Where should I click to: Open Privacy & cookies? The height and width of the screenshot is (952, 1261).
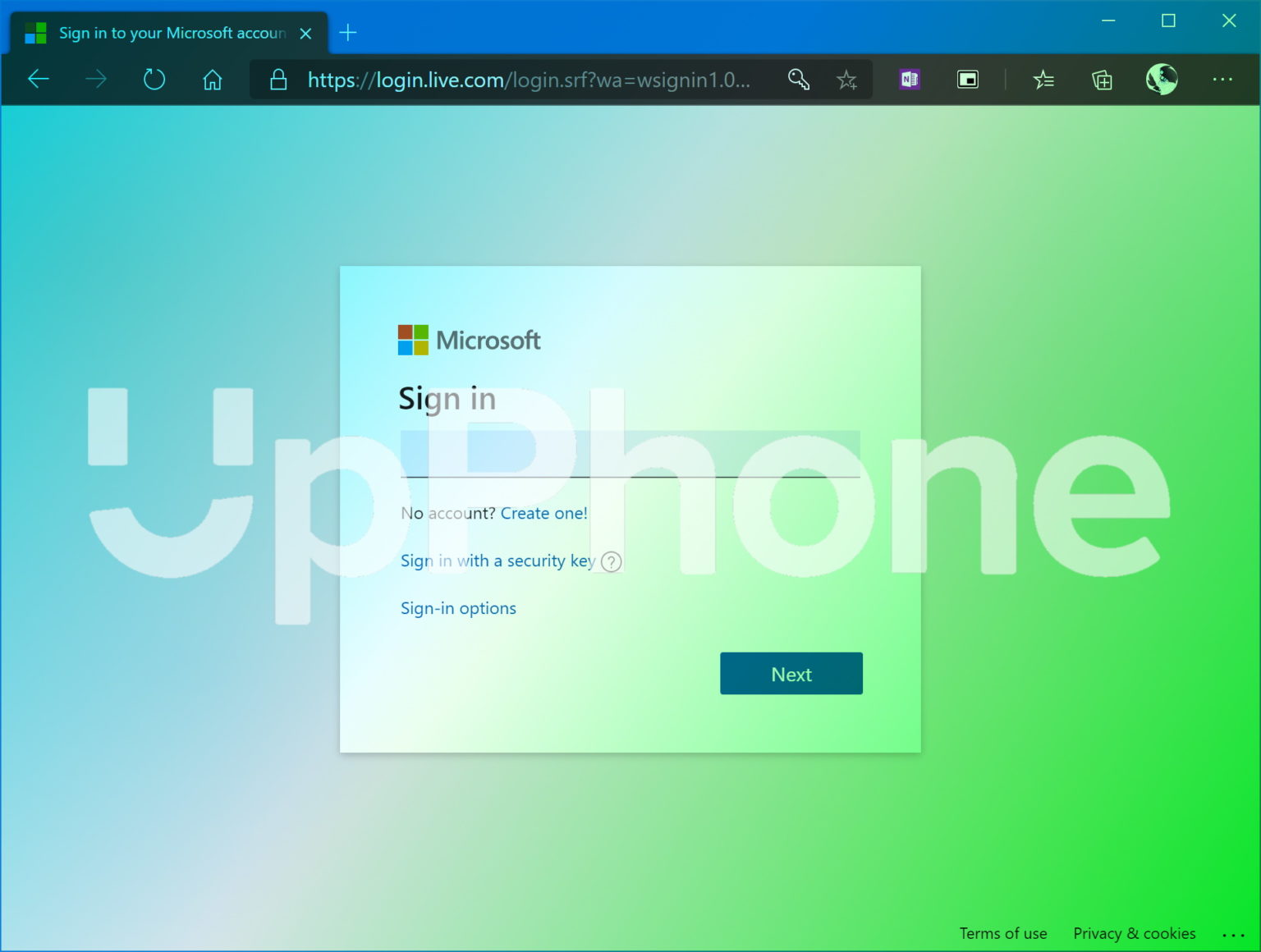click(x=1135, y=933)
